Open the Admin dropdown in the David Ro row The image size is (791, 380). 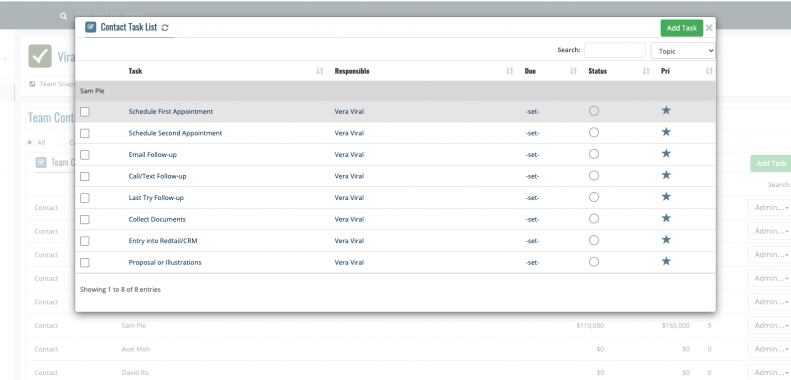coord(770,372)
